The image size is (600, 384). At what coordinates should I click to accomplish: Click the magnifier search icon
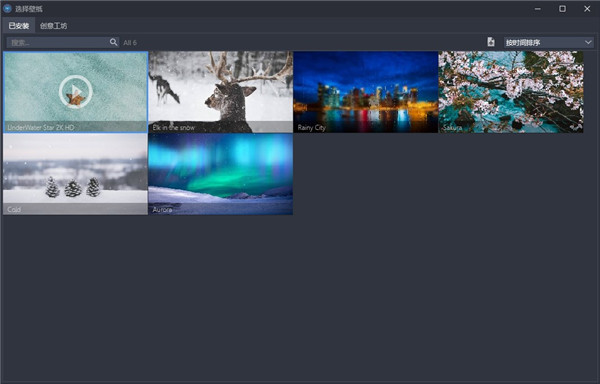click(114, 42)
